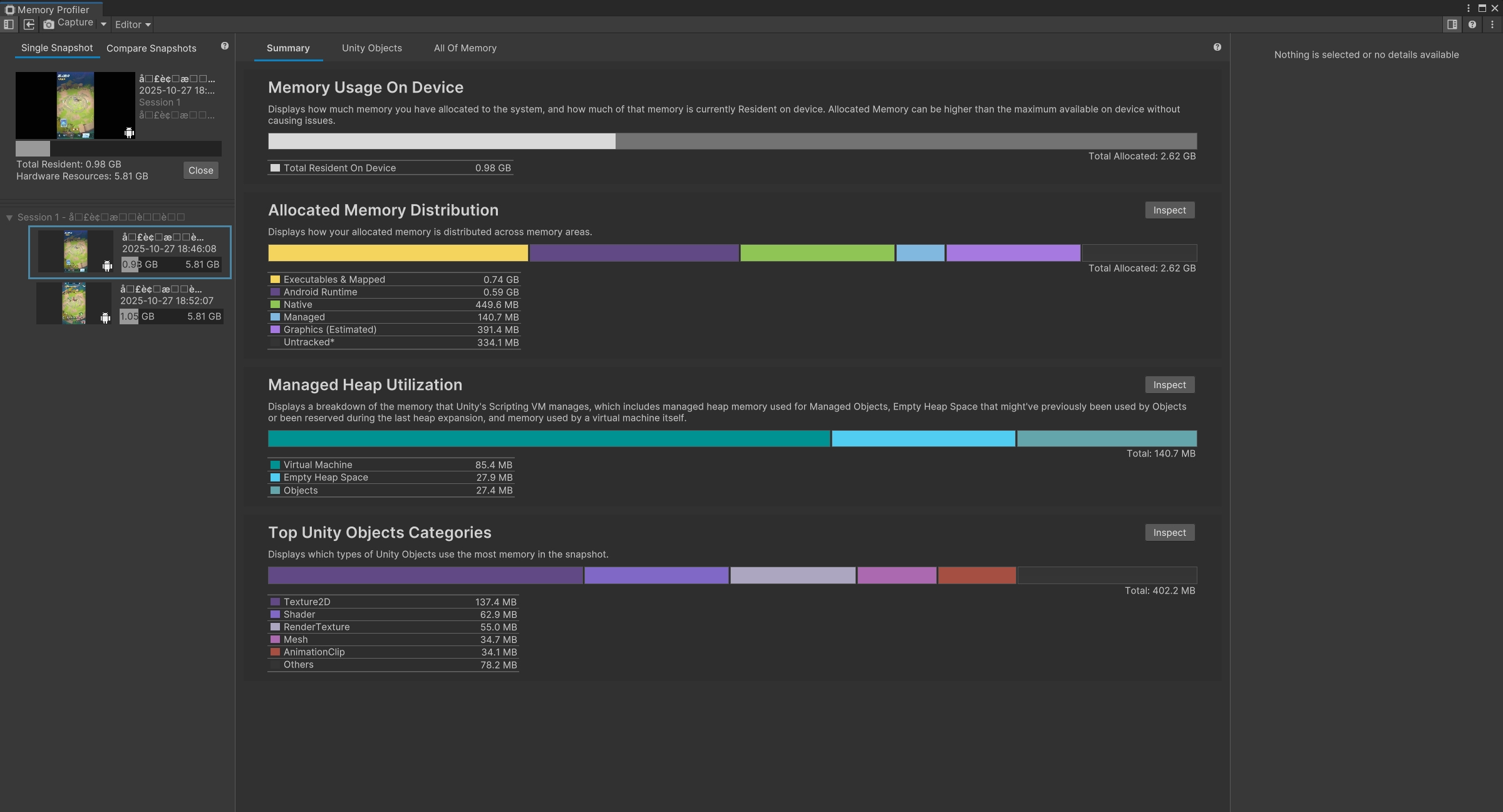Click the Memory Profiler window tab icon
The width and height of the screenshot is (1503, 812).
pyautogui.click(x=9, y=9)
